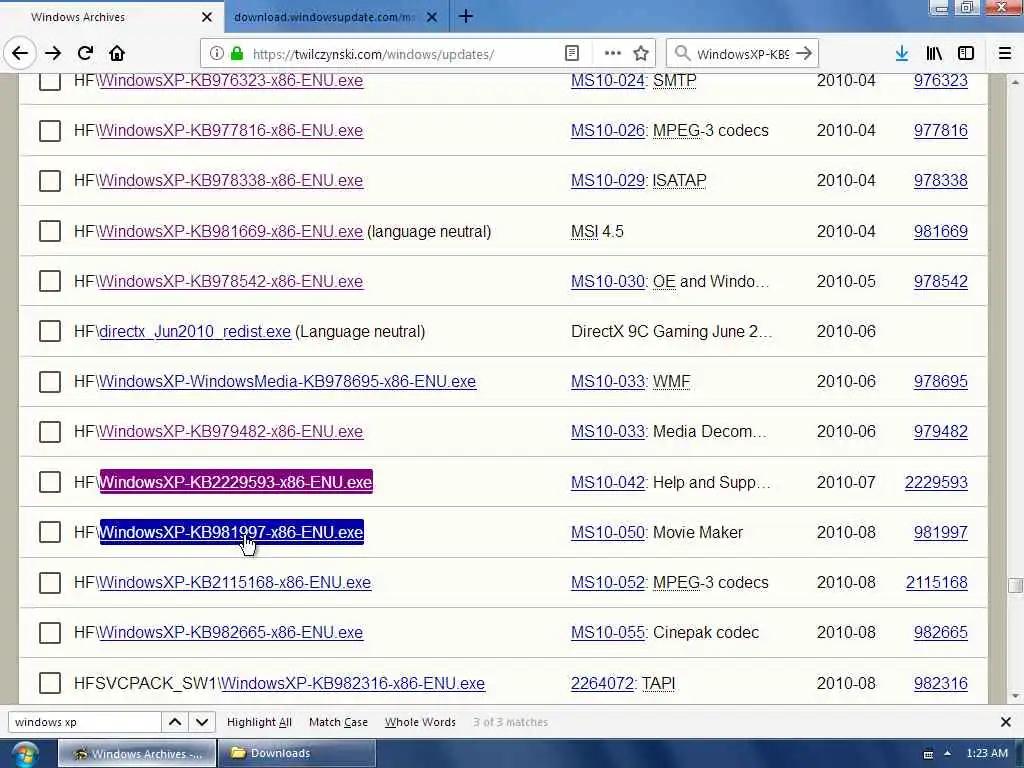Open the Downloads panel arrow icon

901,54
